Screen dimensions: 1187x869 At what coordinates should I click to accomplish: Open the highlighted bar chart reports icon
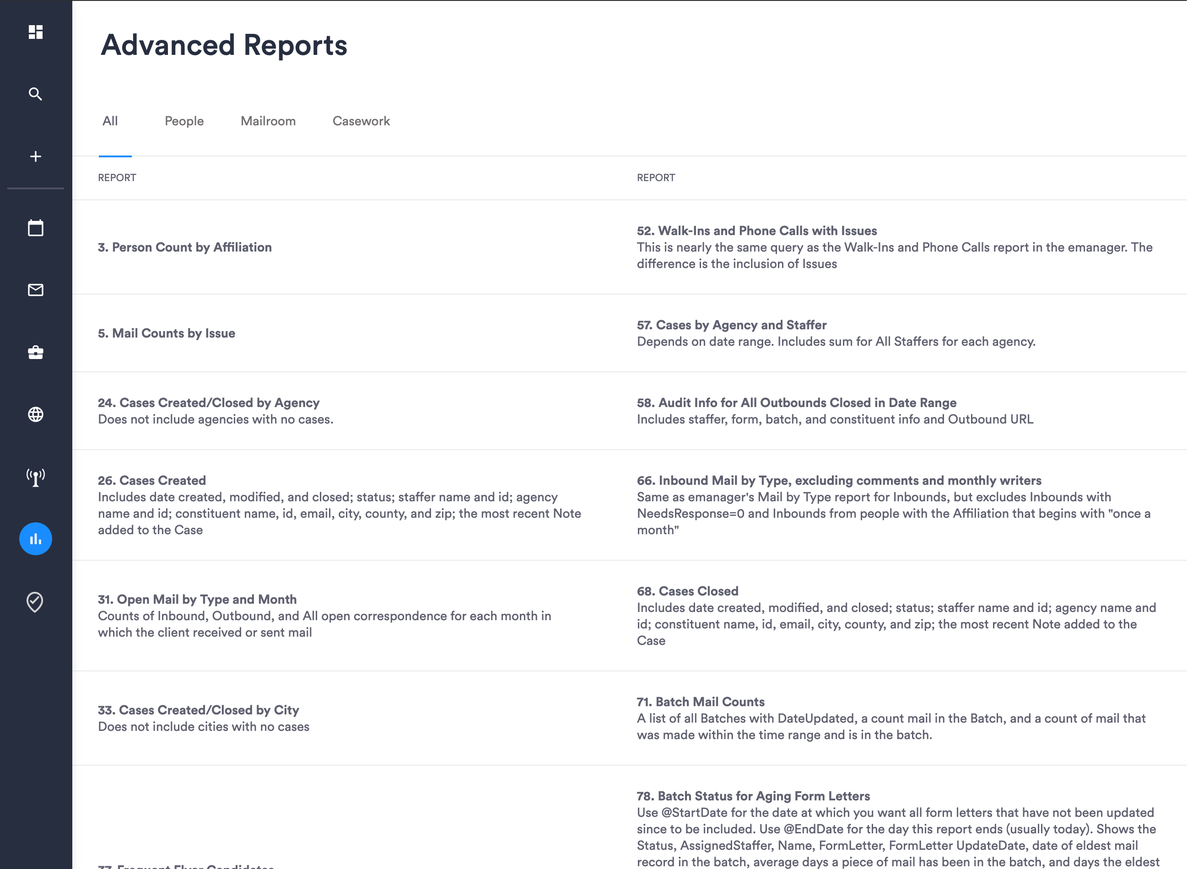(x=35, y=539)
